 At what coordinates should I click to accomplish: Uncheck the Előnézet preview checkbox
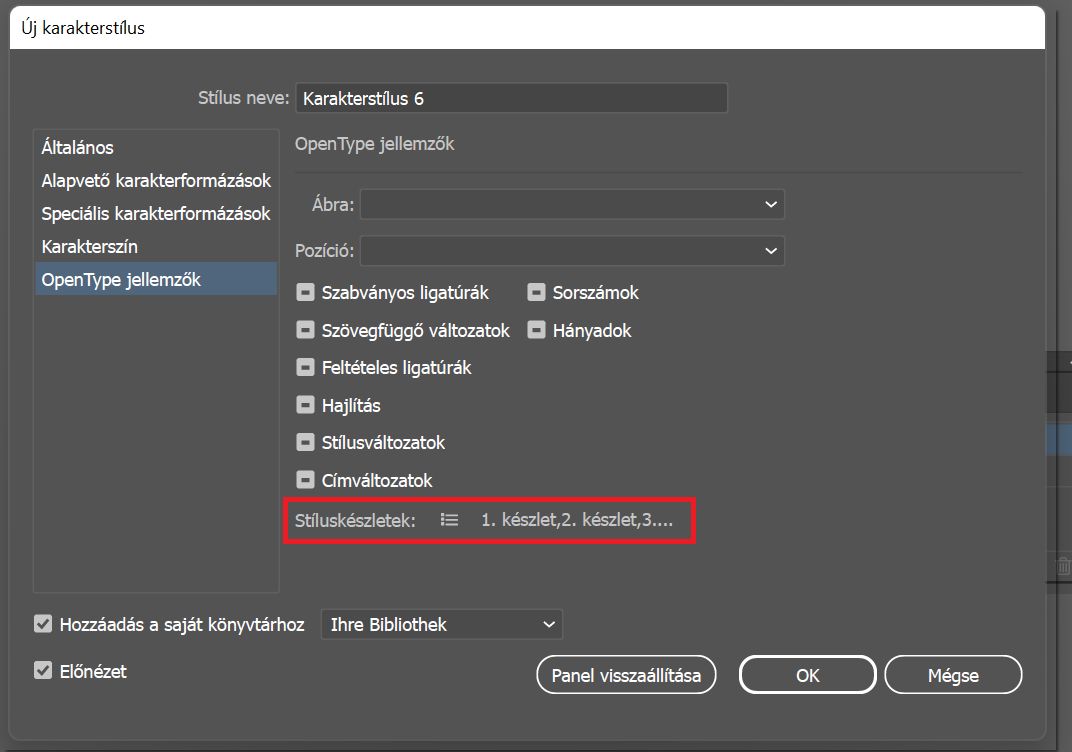(x=43, y=671)
